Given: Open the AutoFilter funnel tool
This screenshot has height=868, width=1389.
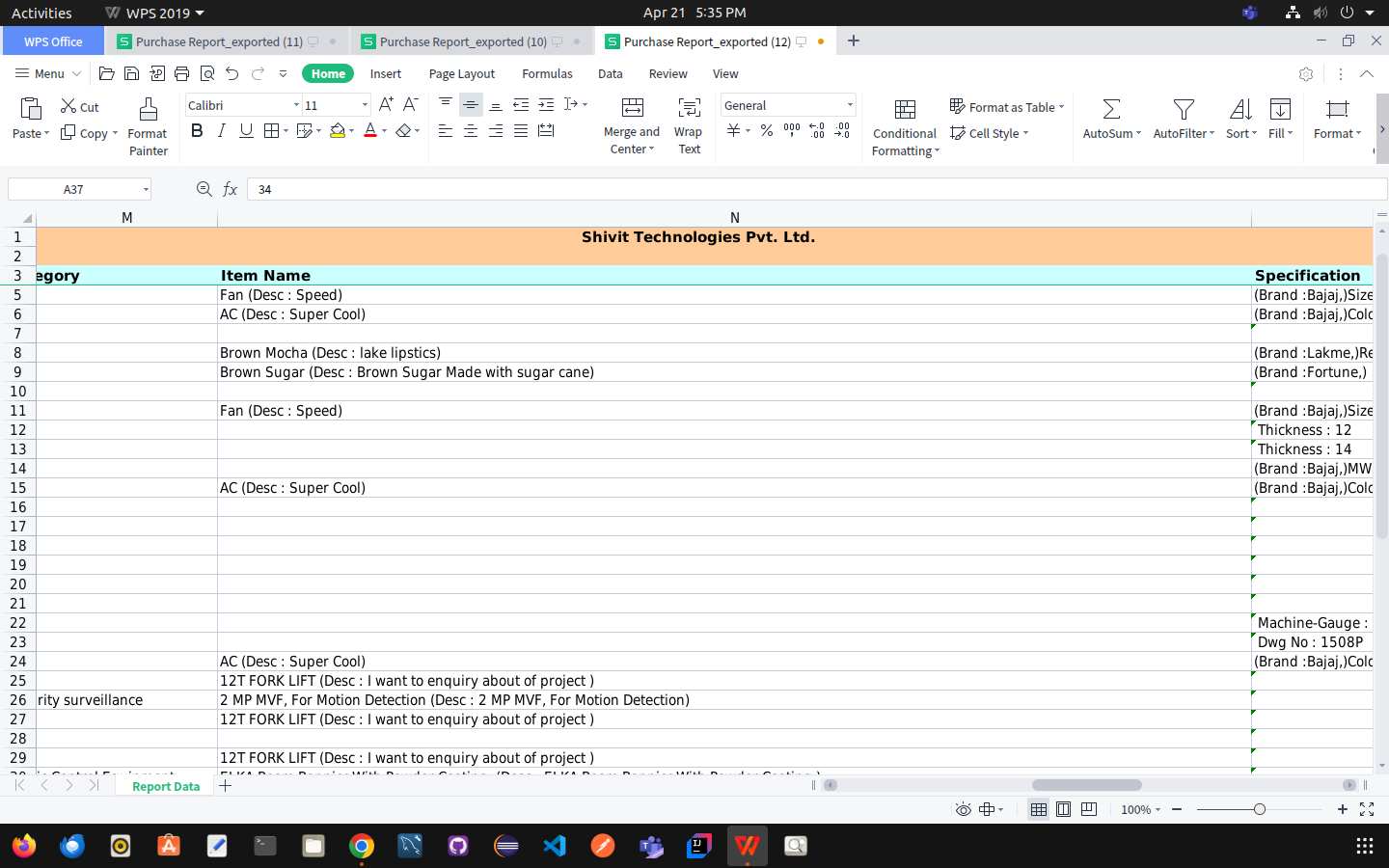Looking at the screenshot, I should coord(1184,110).
